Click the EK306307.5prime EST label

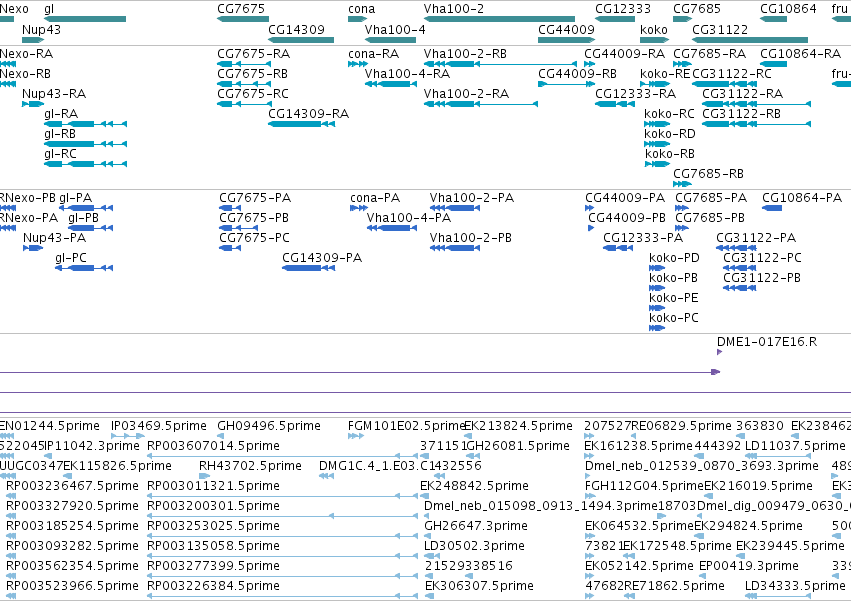(x=479, y=586)
